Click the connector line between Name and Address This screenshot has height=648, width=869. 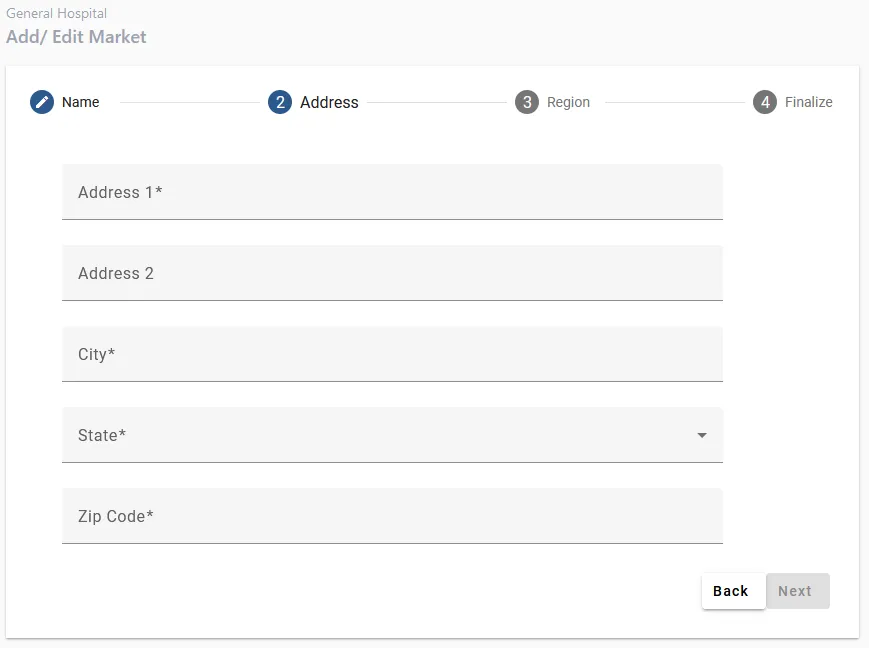pos(189,102)
